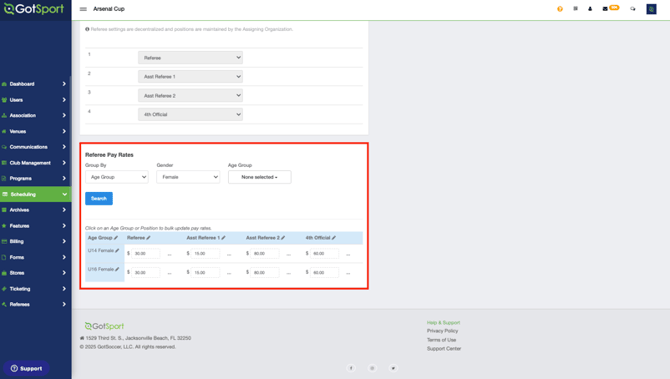Open the account avatar at top right
The width and height of the screenshot is (670, 379).
[651, 9]
